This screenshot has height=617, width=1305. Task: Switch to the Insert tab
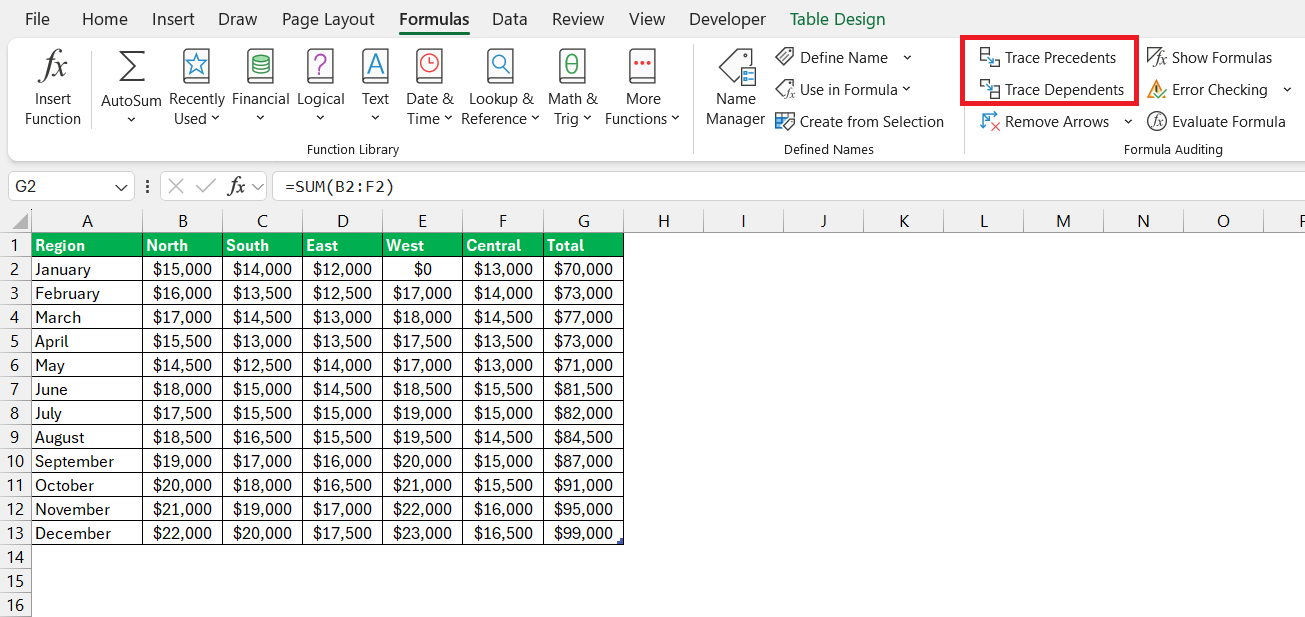click(173, 19)
